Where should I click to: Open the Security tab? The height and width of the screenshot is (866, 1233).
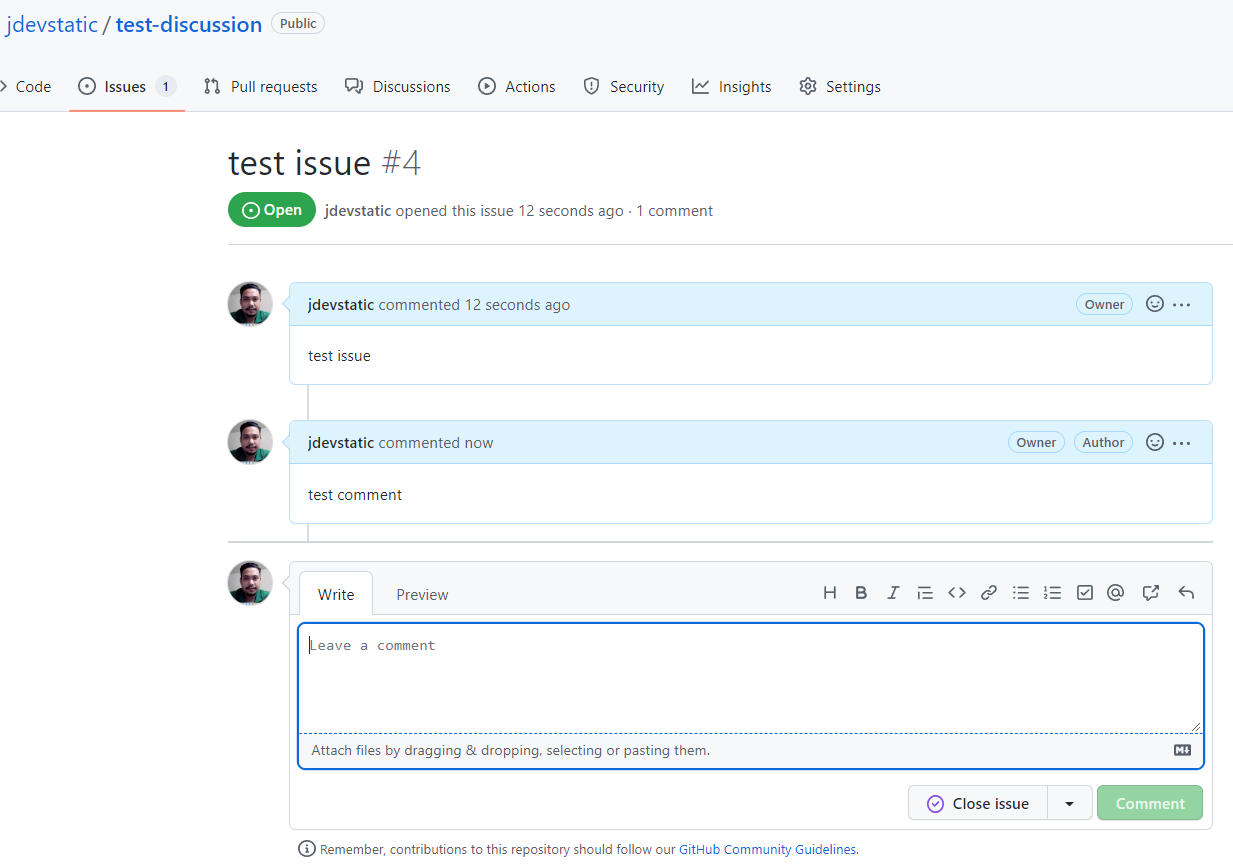tap(623, 87)
